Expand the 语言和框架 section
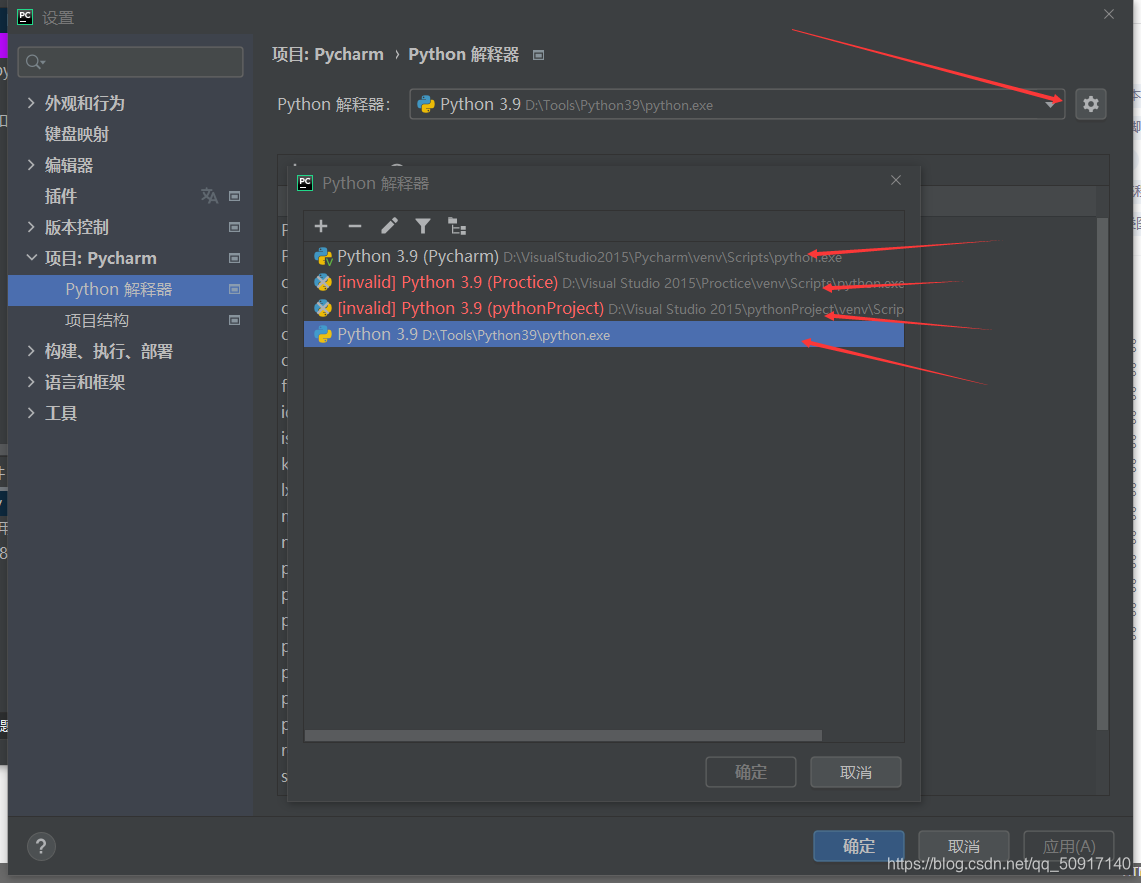The height and width of the screenshot is (883, 1141). click(31, 381)
